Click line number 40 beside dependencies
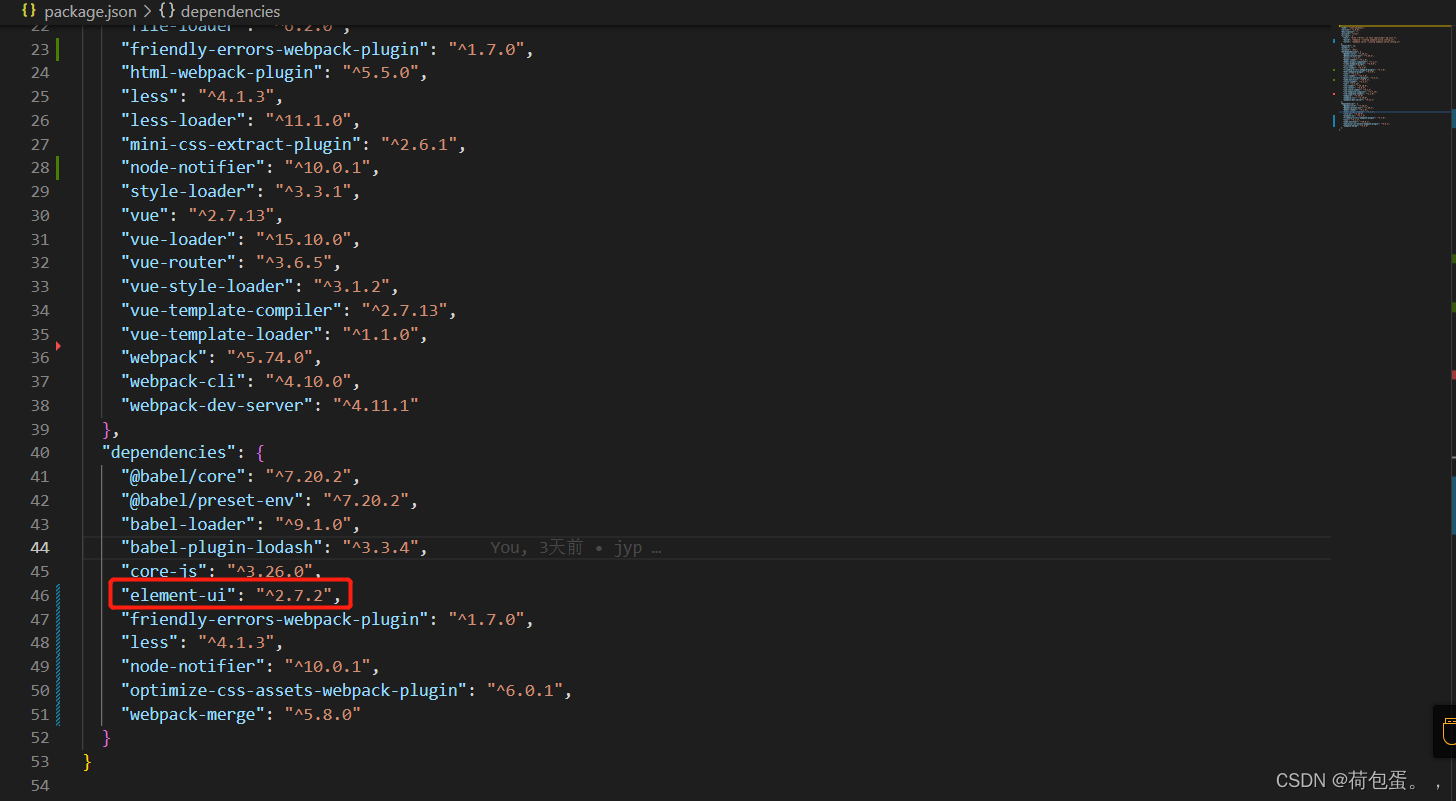This screenshot has width=1456, height=801. point(40,452)
